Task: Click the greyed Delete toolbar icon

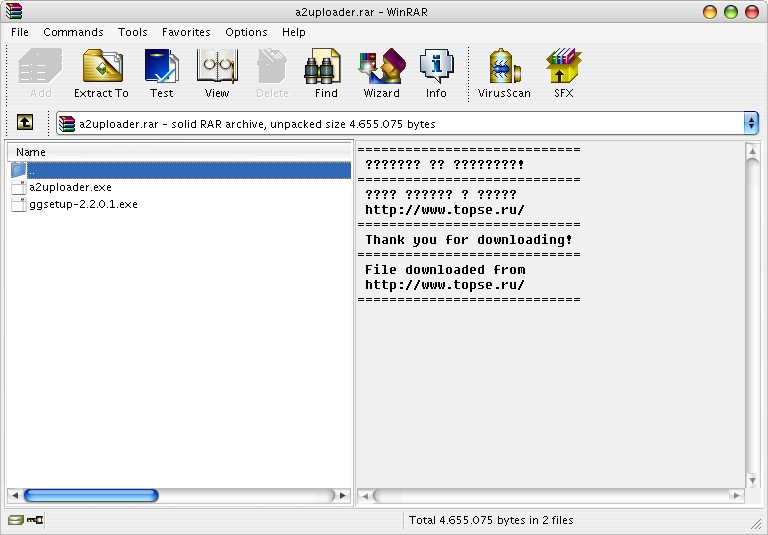Action: pyautogui.click(x=272, y=73)
